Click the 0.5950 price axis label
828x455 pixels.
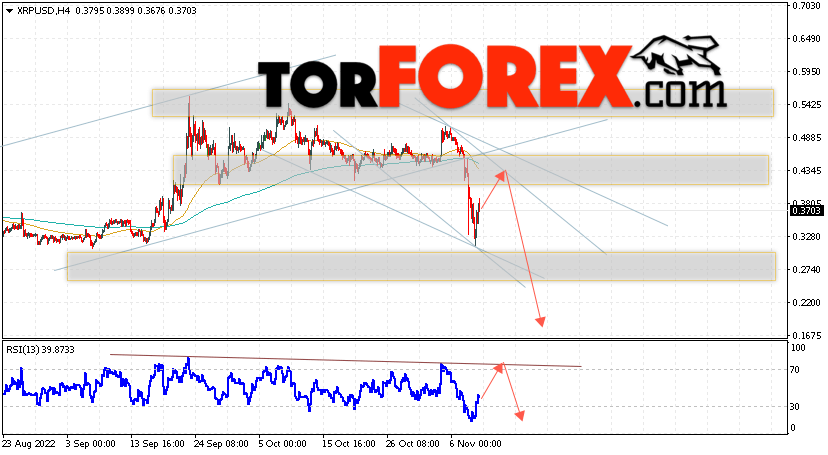806,71
